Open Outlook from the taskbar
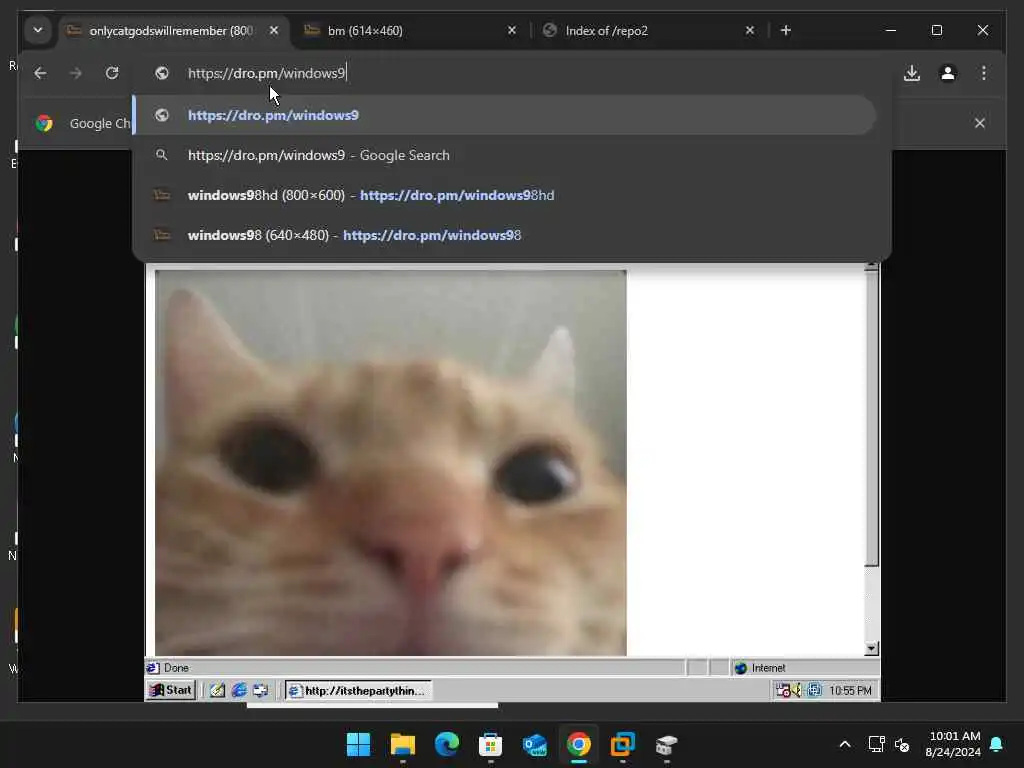This screenshot has width=1024, height=768. coord(535,744)
